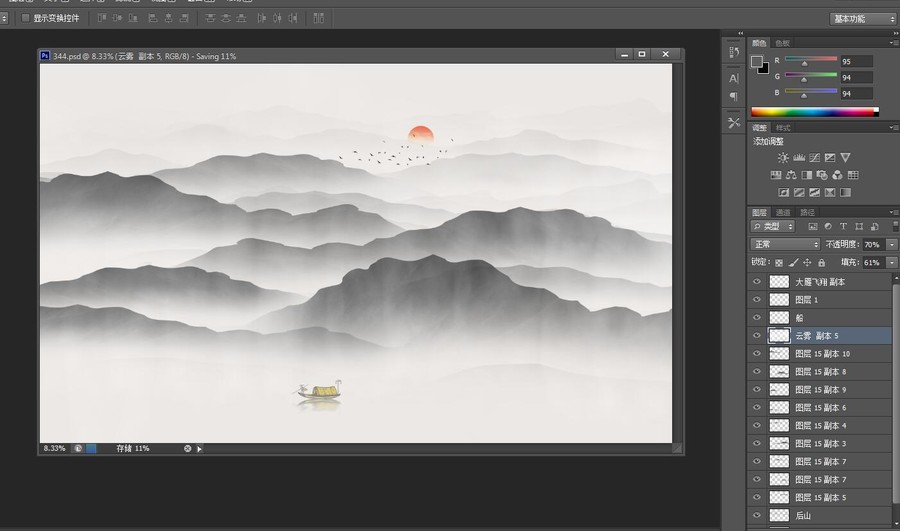This screenshot has height=531, width=900.
Task: Switch to the 路径 tab
Action: click(808, 212)
